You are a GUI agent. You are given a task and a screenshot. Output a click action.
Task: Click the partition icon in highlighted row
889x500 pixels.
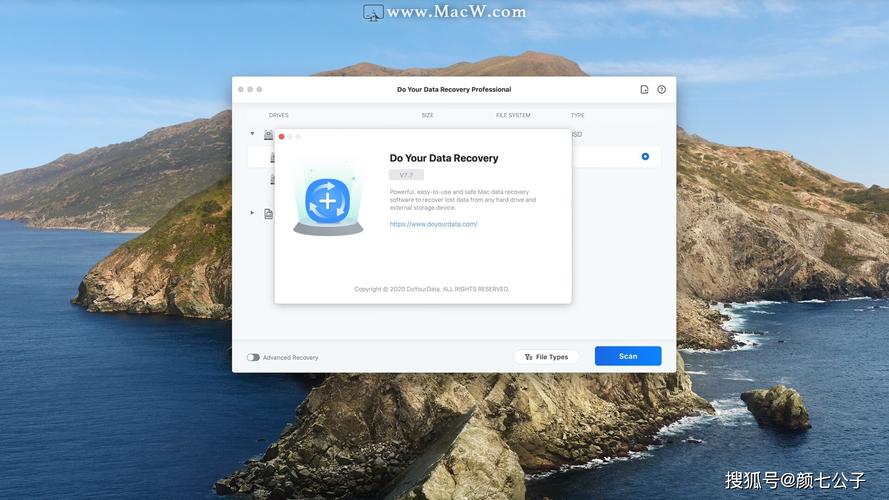(272, 158)
